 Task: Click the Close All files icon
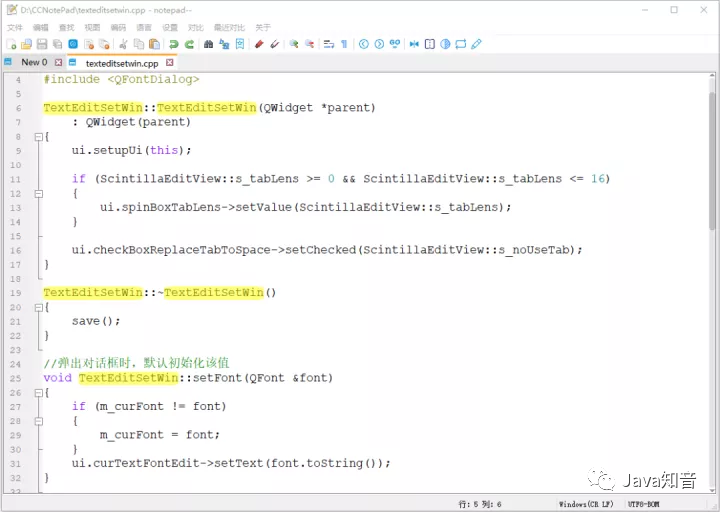tap(105, 44)
